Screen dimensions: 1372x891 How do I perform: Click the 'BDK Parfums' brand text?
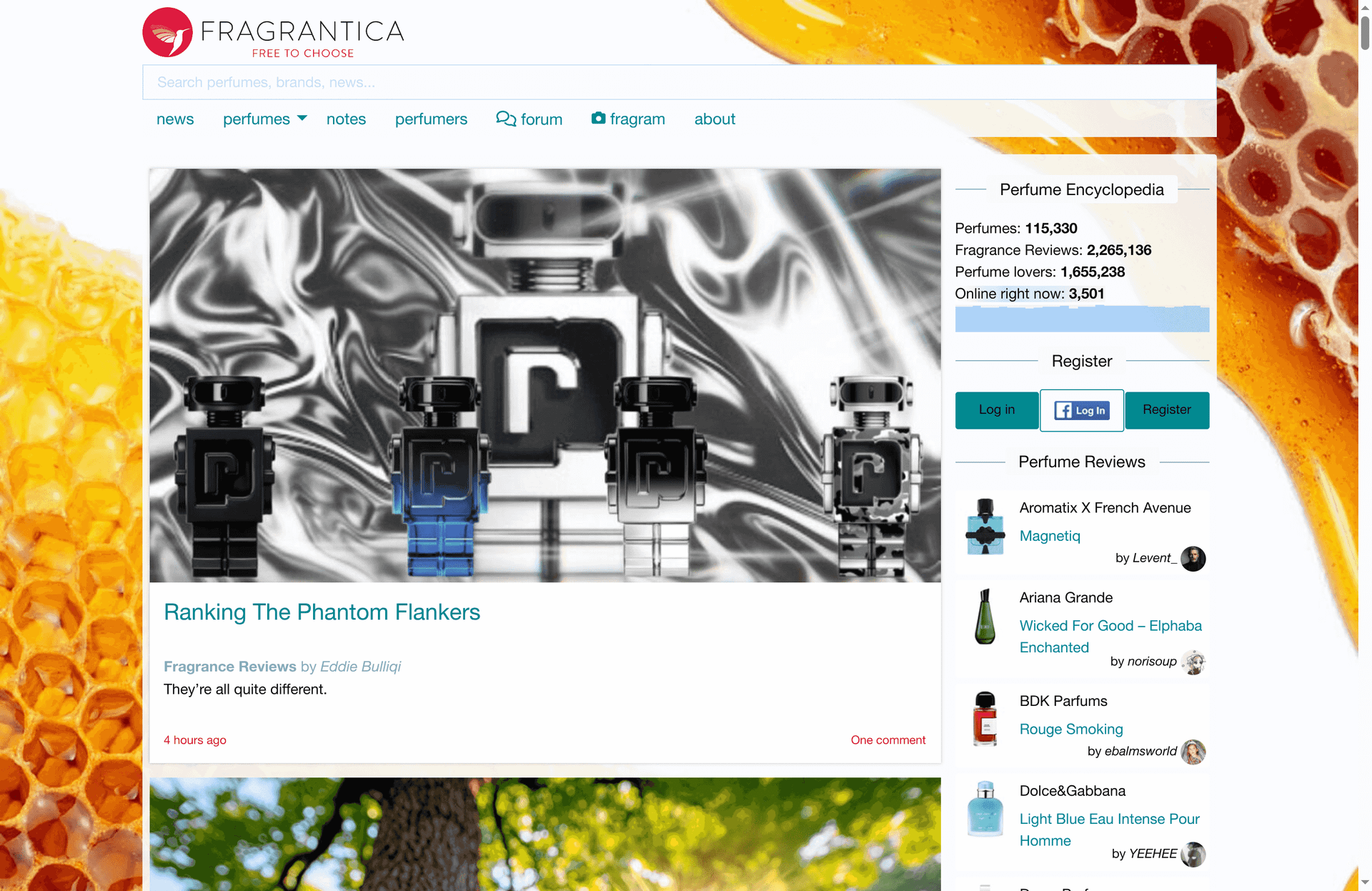[1063, 701]
